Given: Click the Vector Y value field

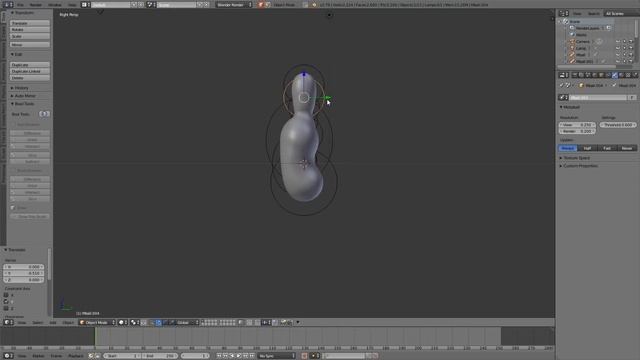Looking at the screenshot, I should pyautogui.click(x=23, y=273).
